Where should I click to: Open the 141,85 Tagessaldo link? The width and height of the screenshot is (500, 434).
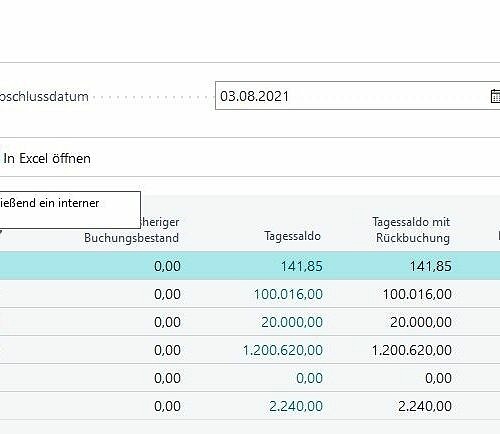pos(301,266)
